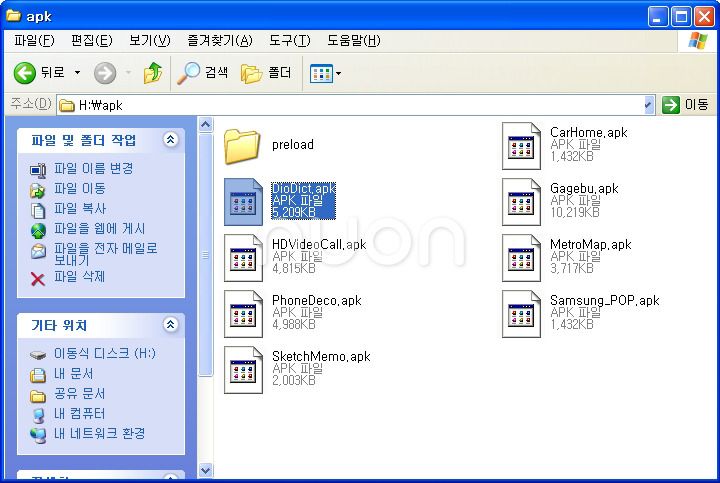Click the red X delete icon

click(x=38, y=279)
